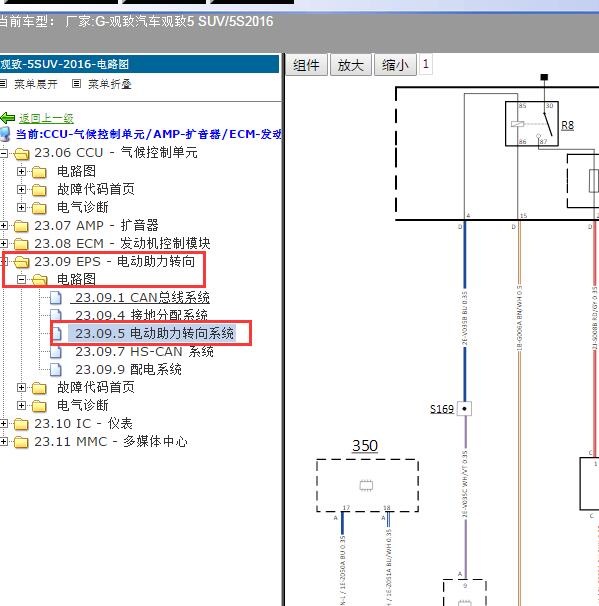Screen dimensions: 599x606
Task: Click the 23.07 AMP folder icon
Action: pyautogui.click(x=21, y=226)
